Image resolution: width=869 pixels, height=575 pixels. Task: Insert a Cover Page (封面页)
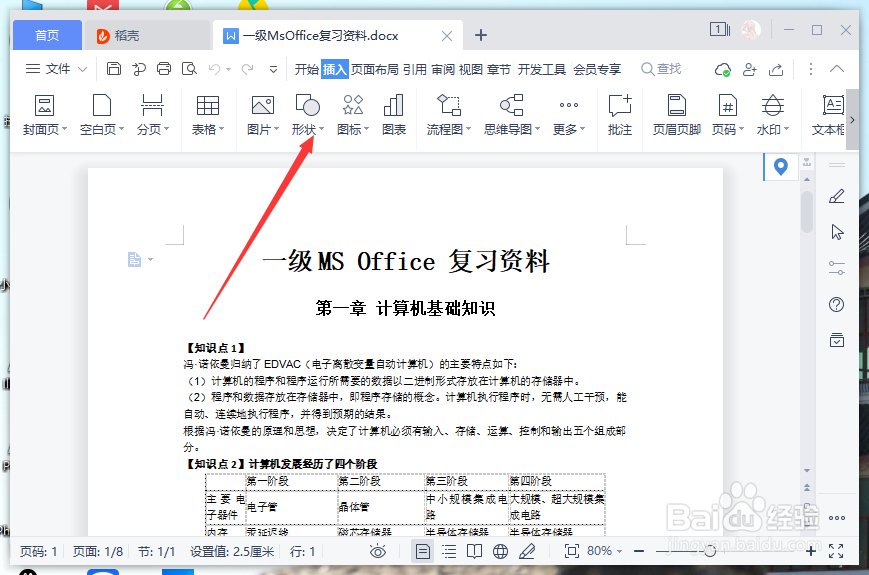pos(44,115)
